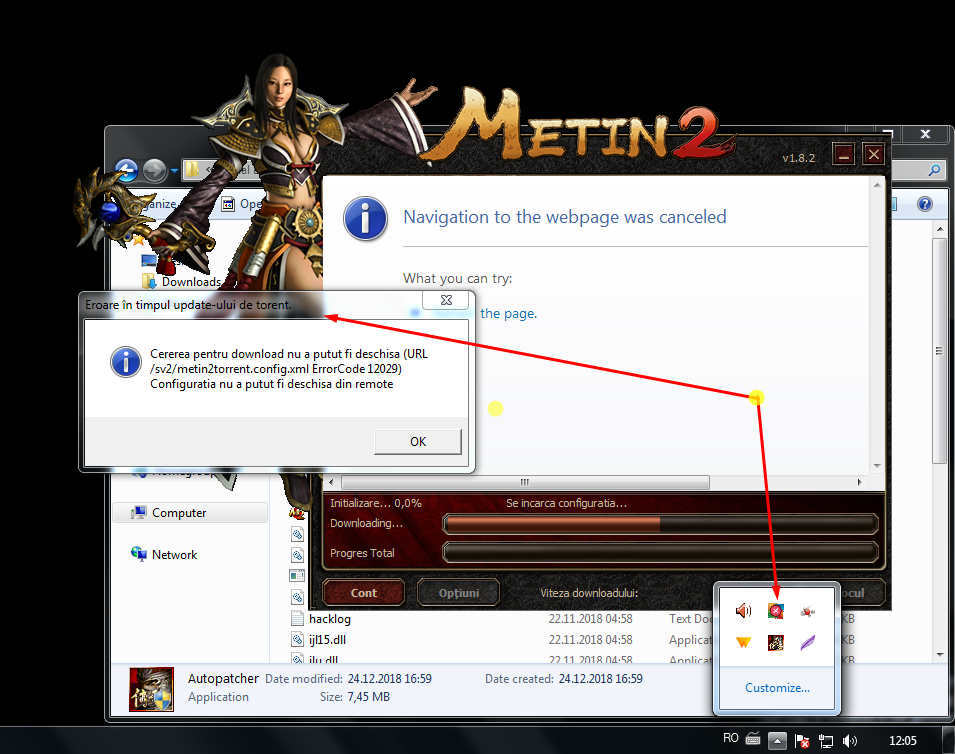Image resolution: width=955 pixels, height=754 pixels.
Task: Click the horizontal scrollbar in patcher browser
Action: (525, 482)
